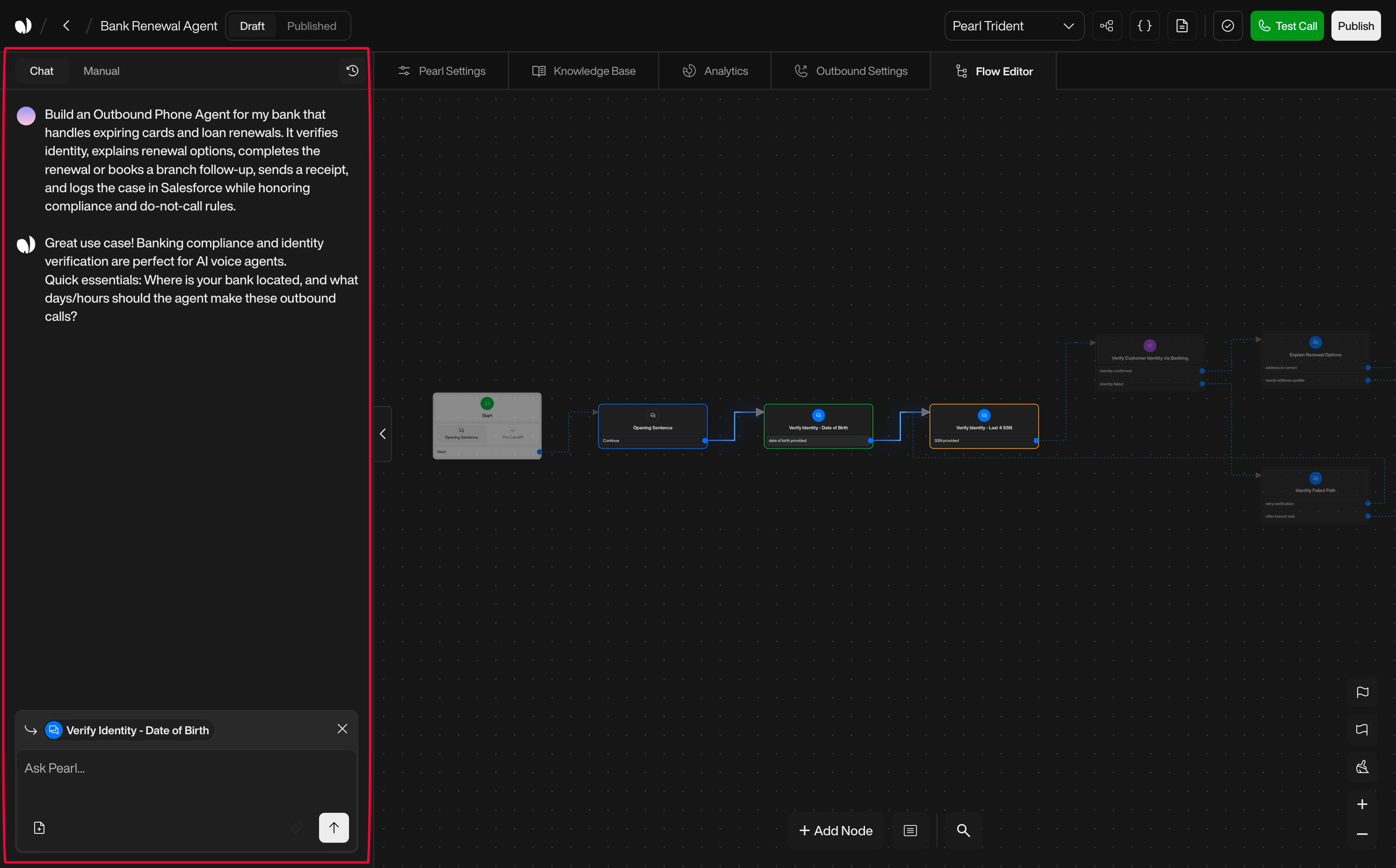The height and width of the screenshot is (868, 1396).
Task: Select the flag icon in the right sidebar
Action: pyautogui.click(x=1363, y=692)
